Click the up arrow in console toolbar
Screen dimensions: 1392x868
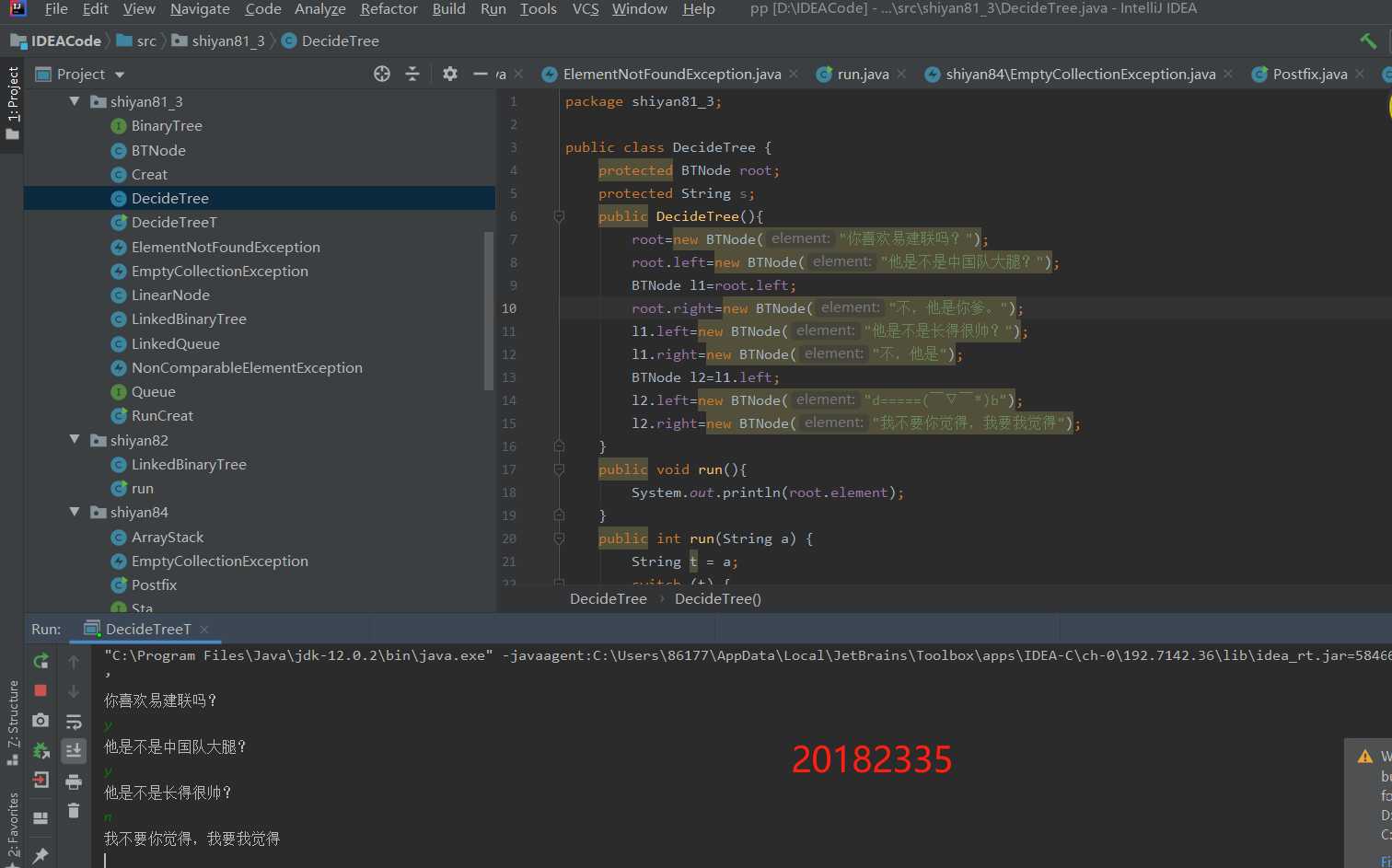click(x=74, y=662)
